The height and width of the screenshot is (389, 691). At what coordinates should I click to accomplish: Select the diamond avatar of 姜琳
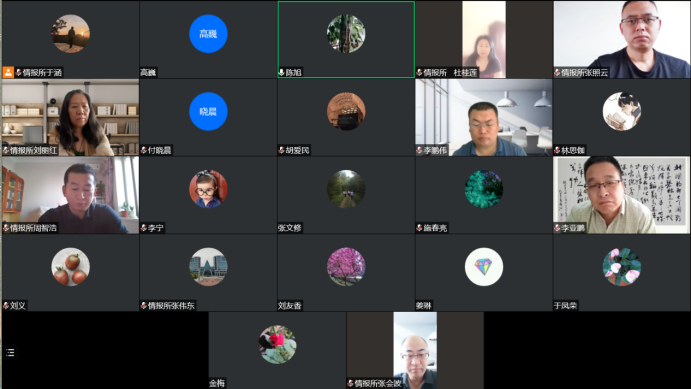point(484,267)
